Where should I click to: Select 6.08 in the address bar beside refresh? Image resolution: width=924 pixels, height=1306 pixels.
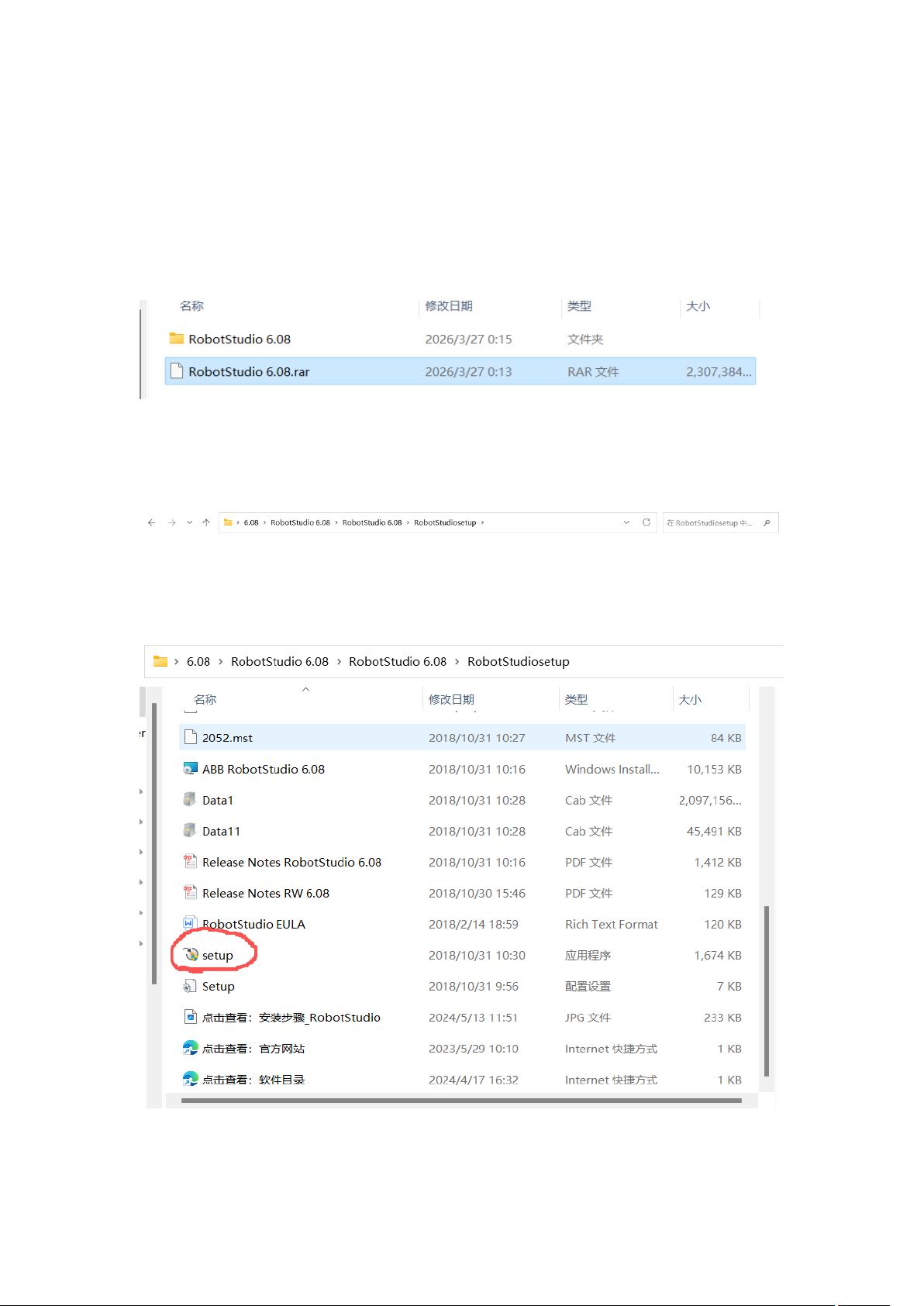pyautogui.click(x=251, y=522)
